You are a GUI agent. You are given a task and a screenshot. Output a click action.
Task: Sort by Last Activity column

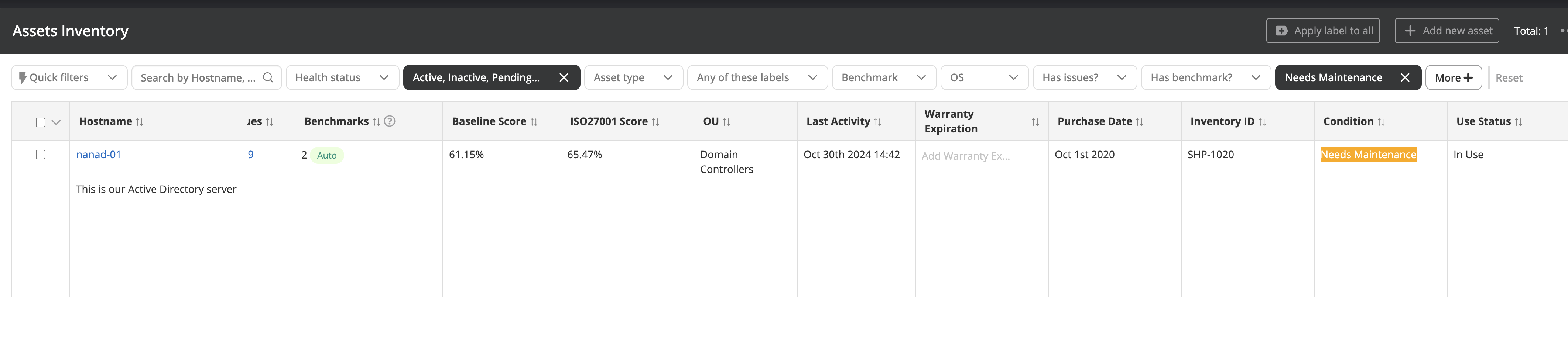pyautogui.click(x=877, y=122)
